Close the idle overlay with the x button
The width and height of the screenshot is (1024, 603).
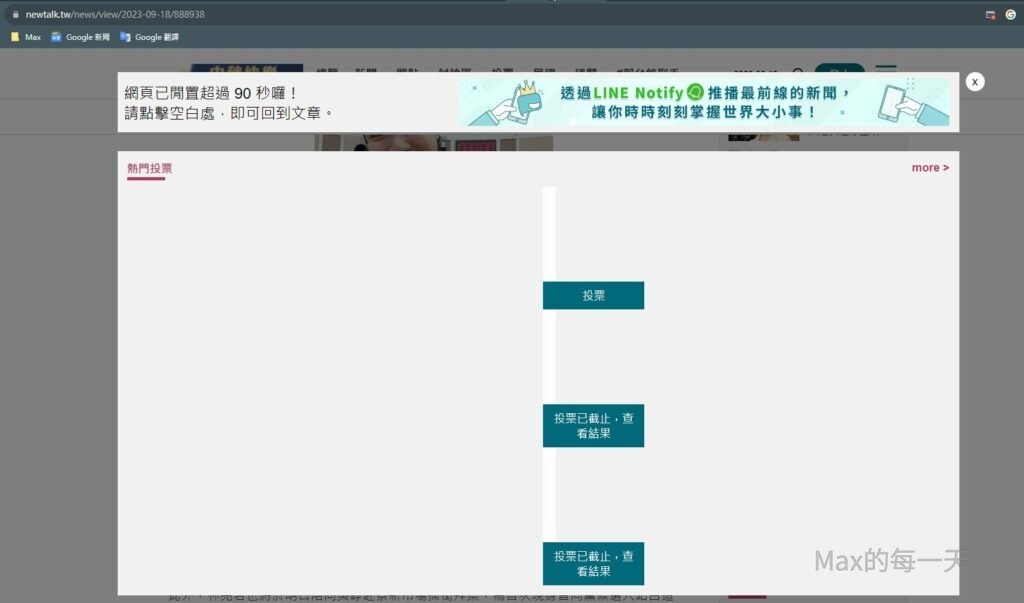[975, 82]
